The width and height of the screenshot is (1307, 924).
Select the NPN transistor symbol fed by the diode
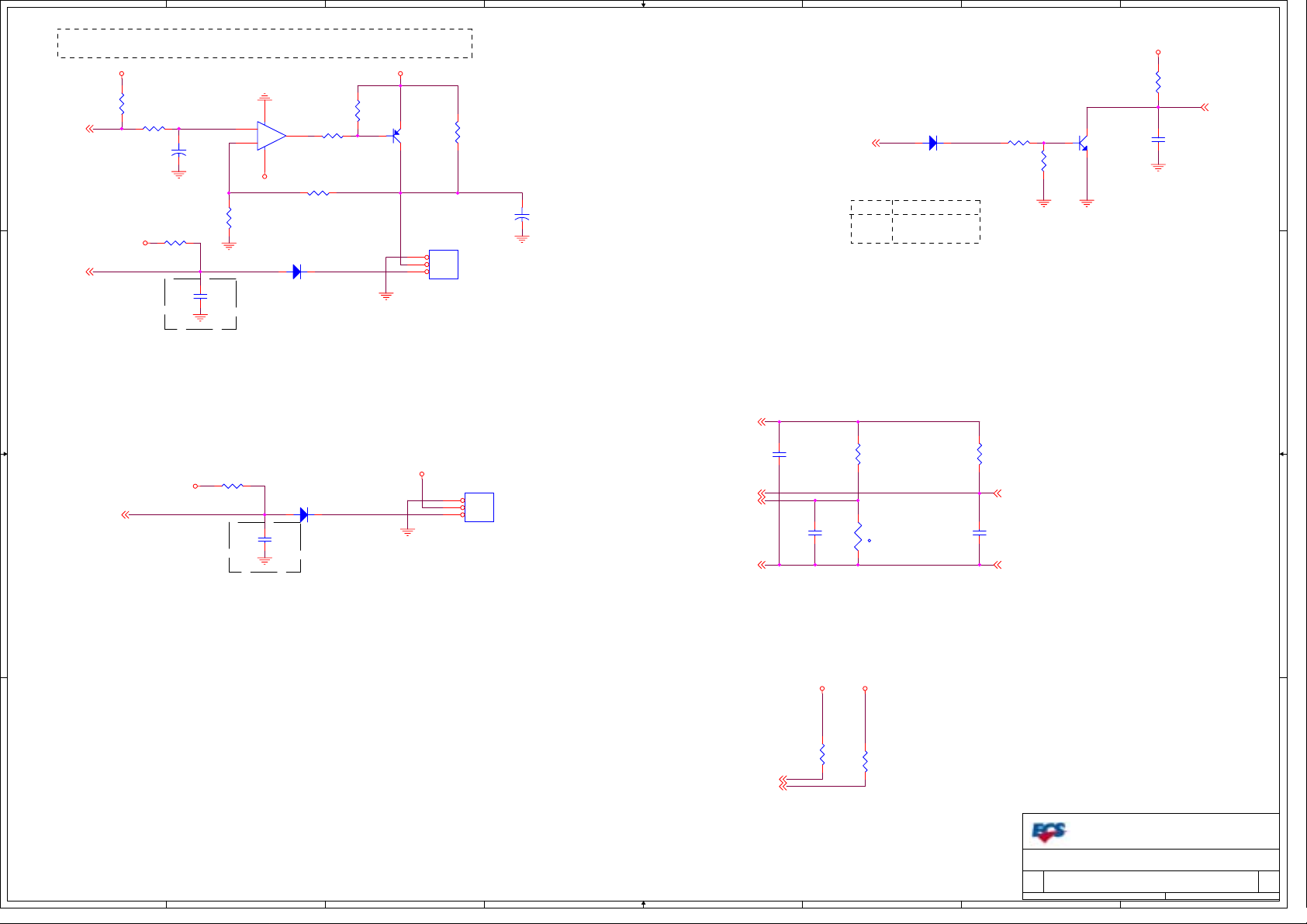[1083, 143]
